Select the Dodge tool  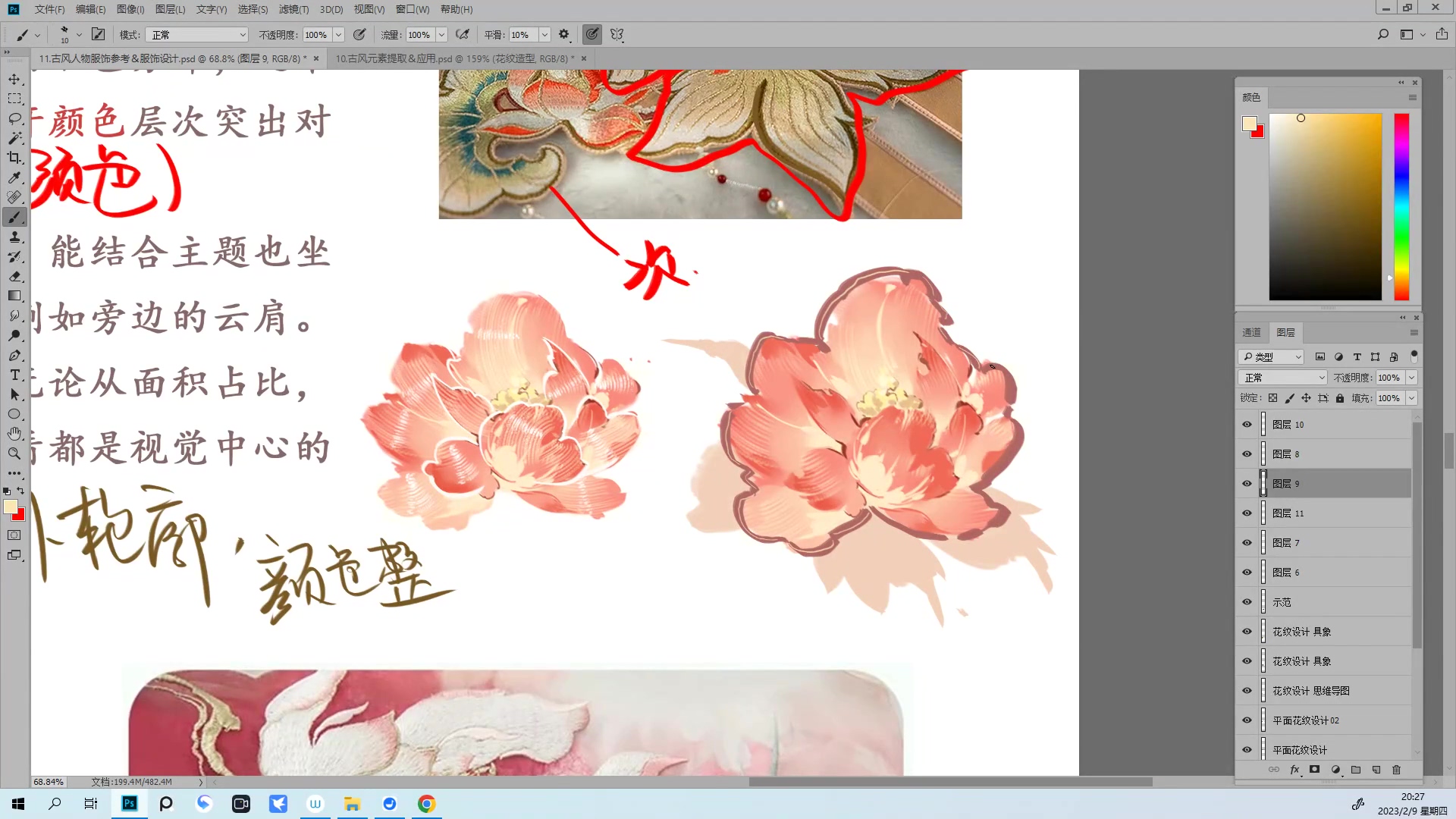tap(14, 336)
